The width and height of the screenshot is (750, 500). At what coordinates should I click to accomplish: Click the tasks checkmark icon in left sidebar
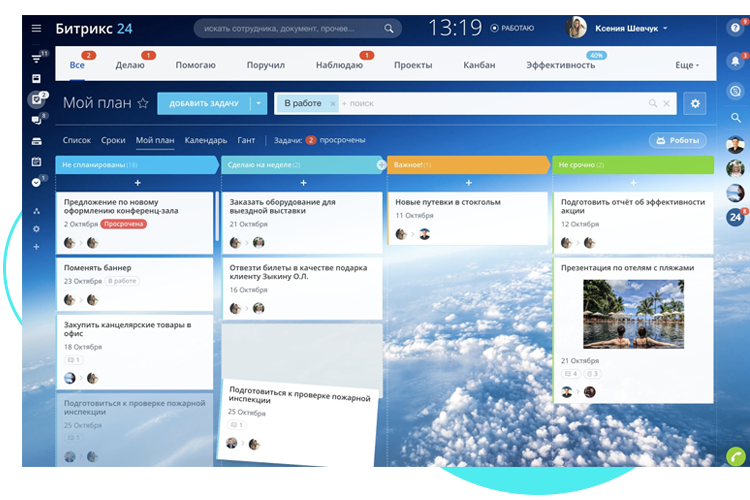pos(36,100)
